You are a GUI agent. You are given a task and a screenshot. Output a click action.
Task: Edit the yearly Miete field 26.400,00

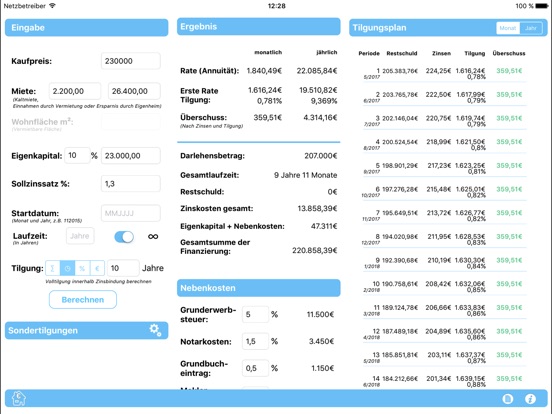coord(134,91)
